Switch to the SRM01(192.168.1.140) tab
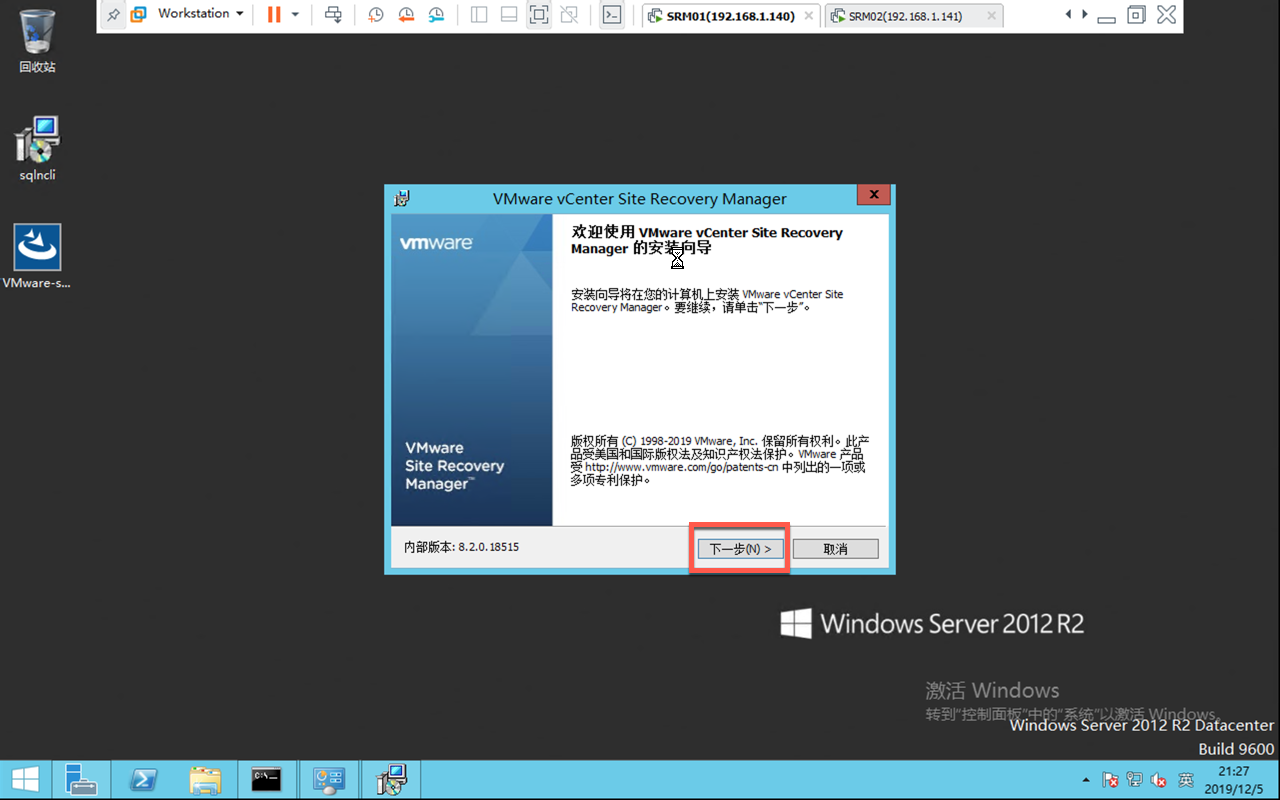 click(730, 17)
